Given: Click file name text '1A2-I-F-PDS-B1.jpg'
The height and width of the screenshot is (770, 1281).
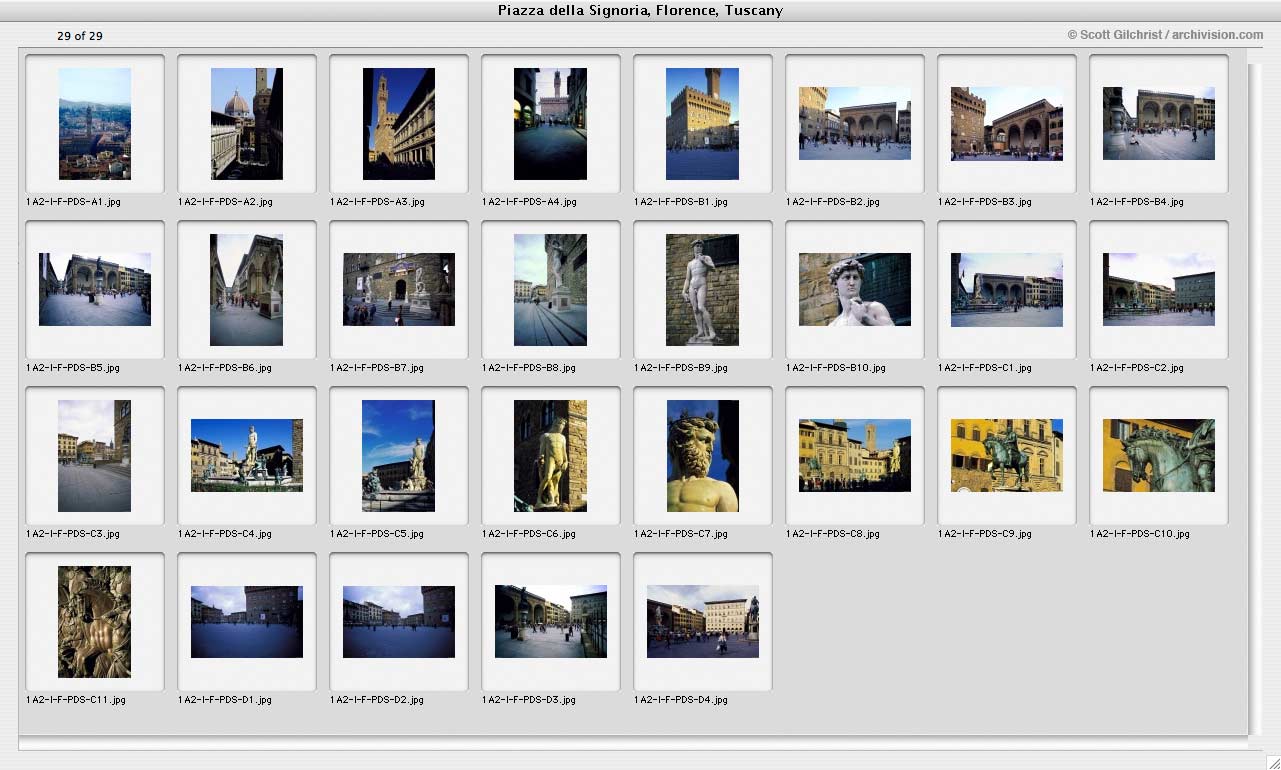Looking at the screenshot, I should (681, 202).
